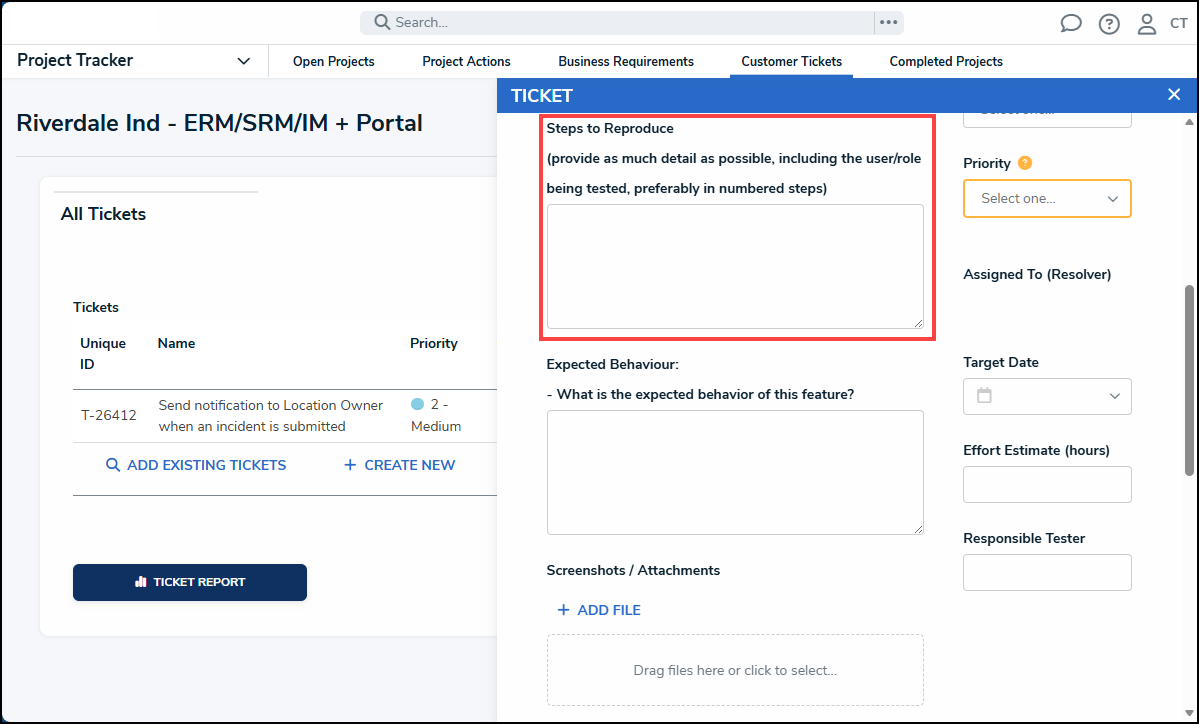Open the user profile icon

(1147, 24)
